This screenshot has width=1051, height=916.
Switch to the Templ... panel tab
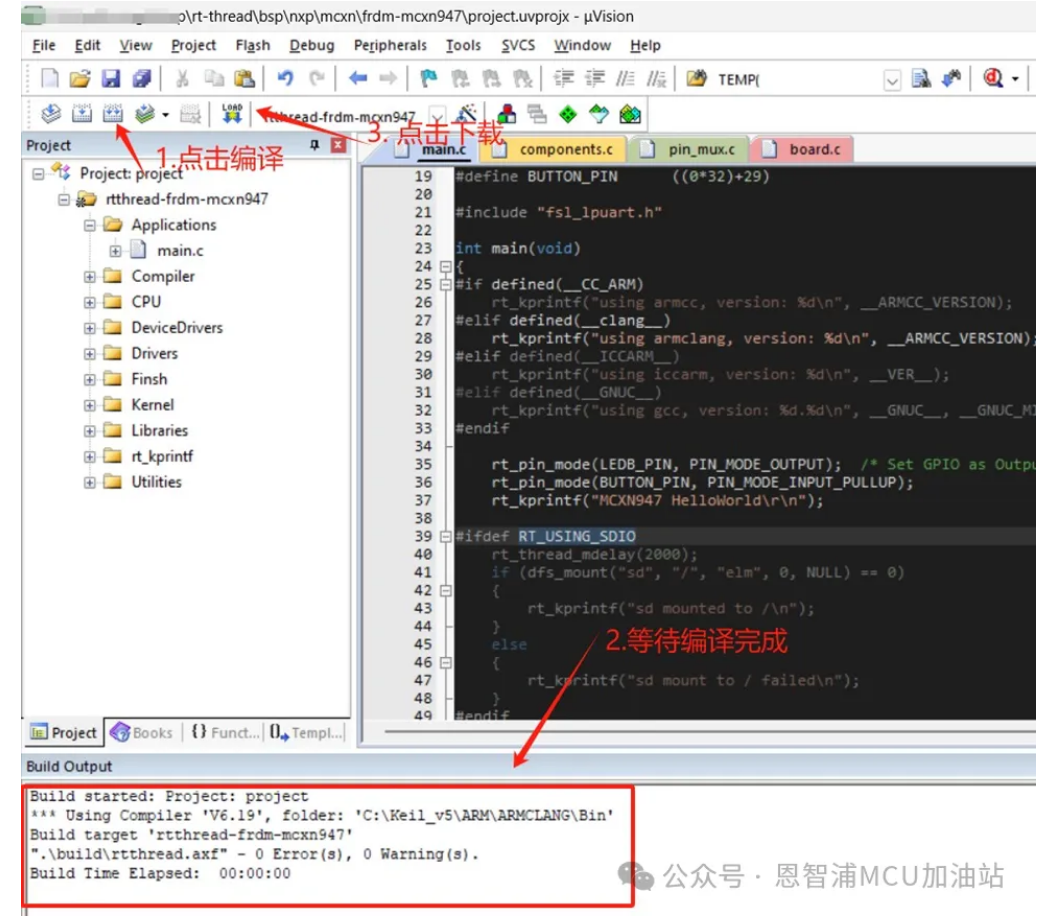pos(306,732)
